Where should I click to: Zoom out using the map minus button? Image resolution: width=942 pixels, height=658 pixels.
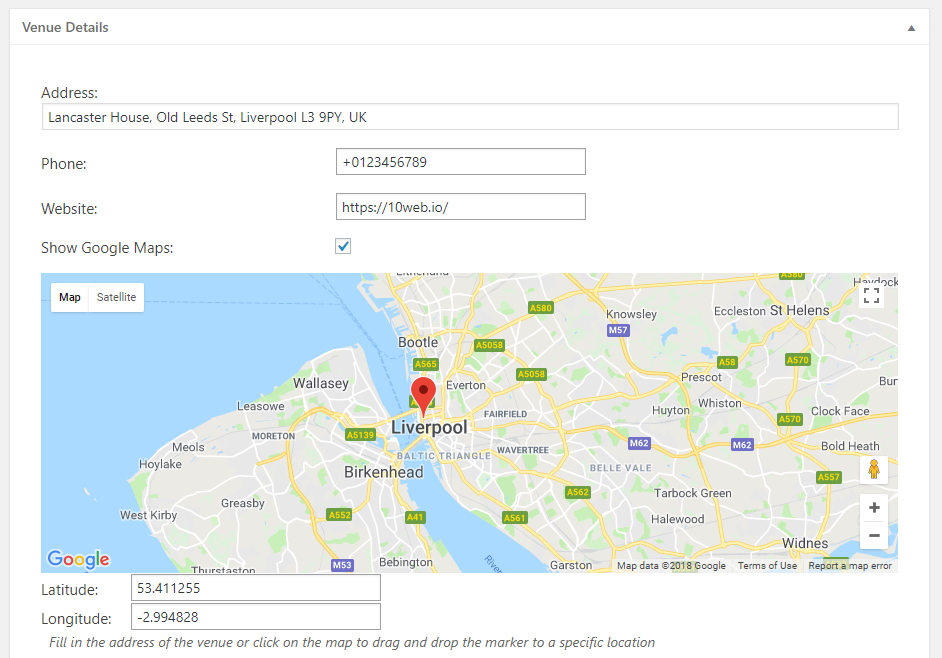tap(874, 535)
